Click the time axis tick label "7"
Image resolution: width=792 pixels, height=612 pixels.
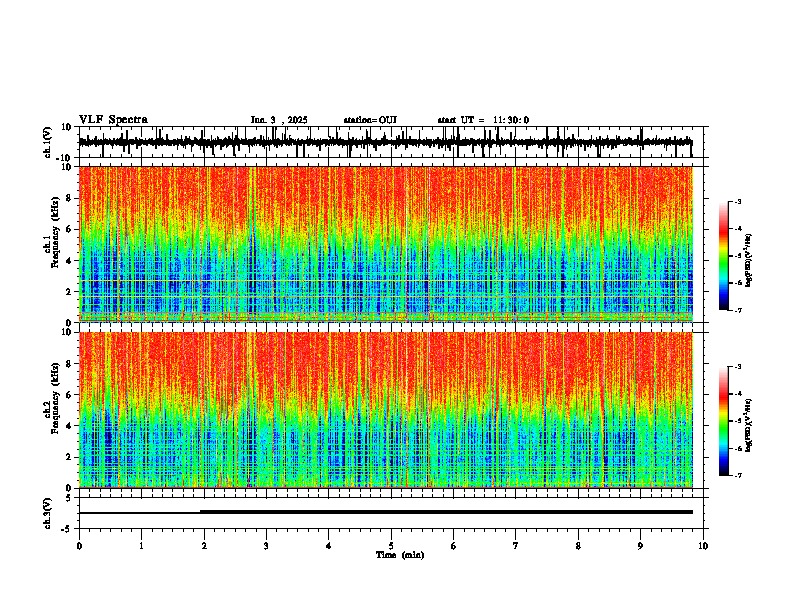[516, 546]
